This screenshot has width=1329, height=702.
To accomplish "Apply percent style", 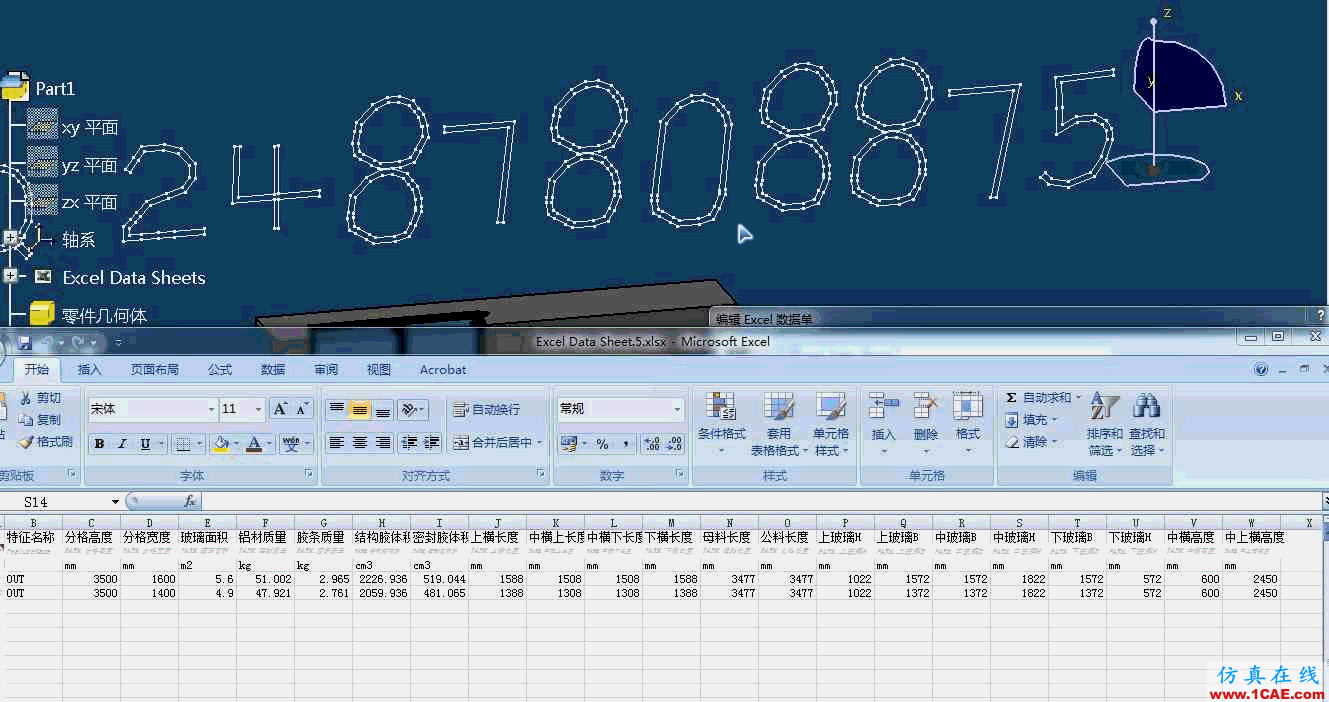I will click(602, 443).
